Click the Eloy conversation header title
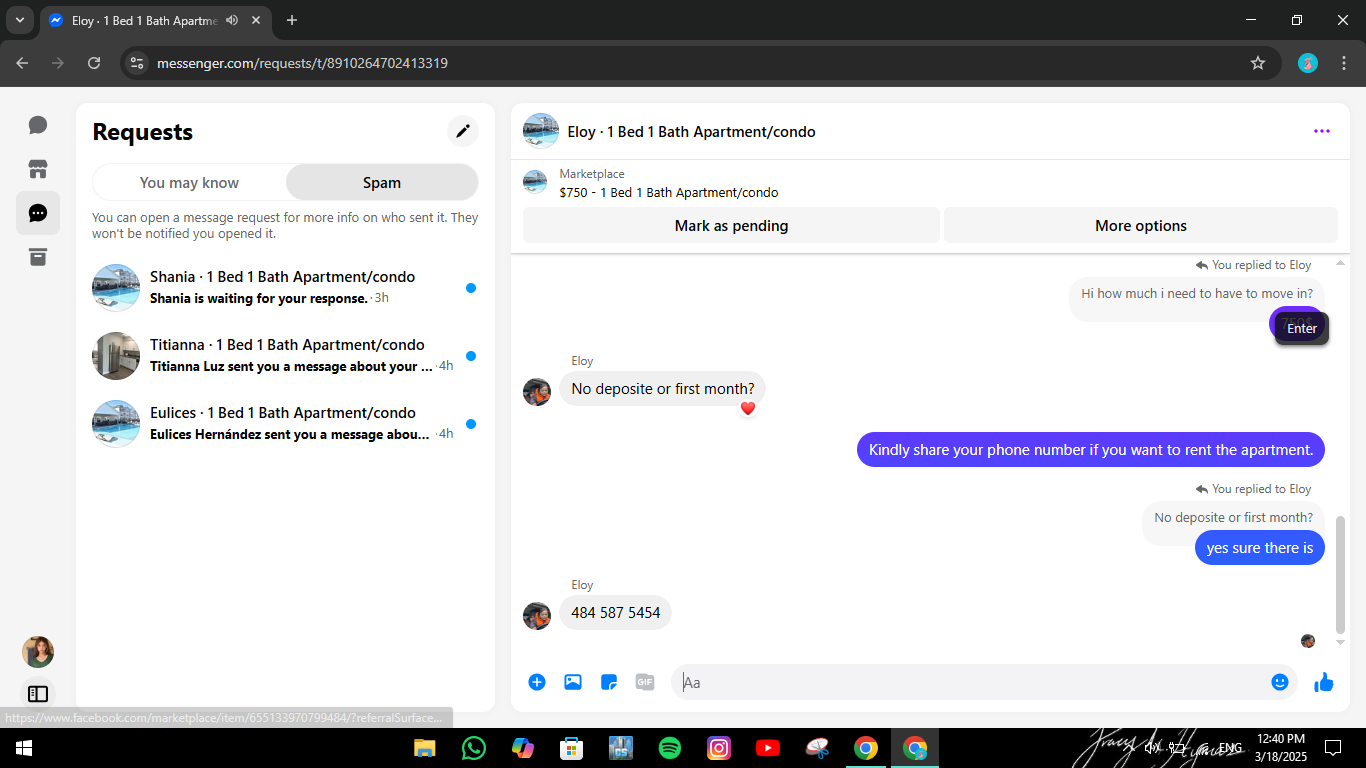Screen dimensions: 1366x768 [x=691, y=131]
